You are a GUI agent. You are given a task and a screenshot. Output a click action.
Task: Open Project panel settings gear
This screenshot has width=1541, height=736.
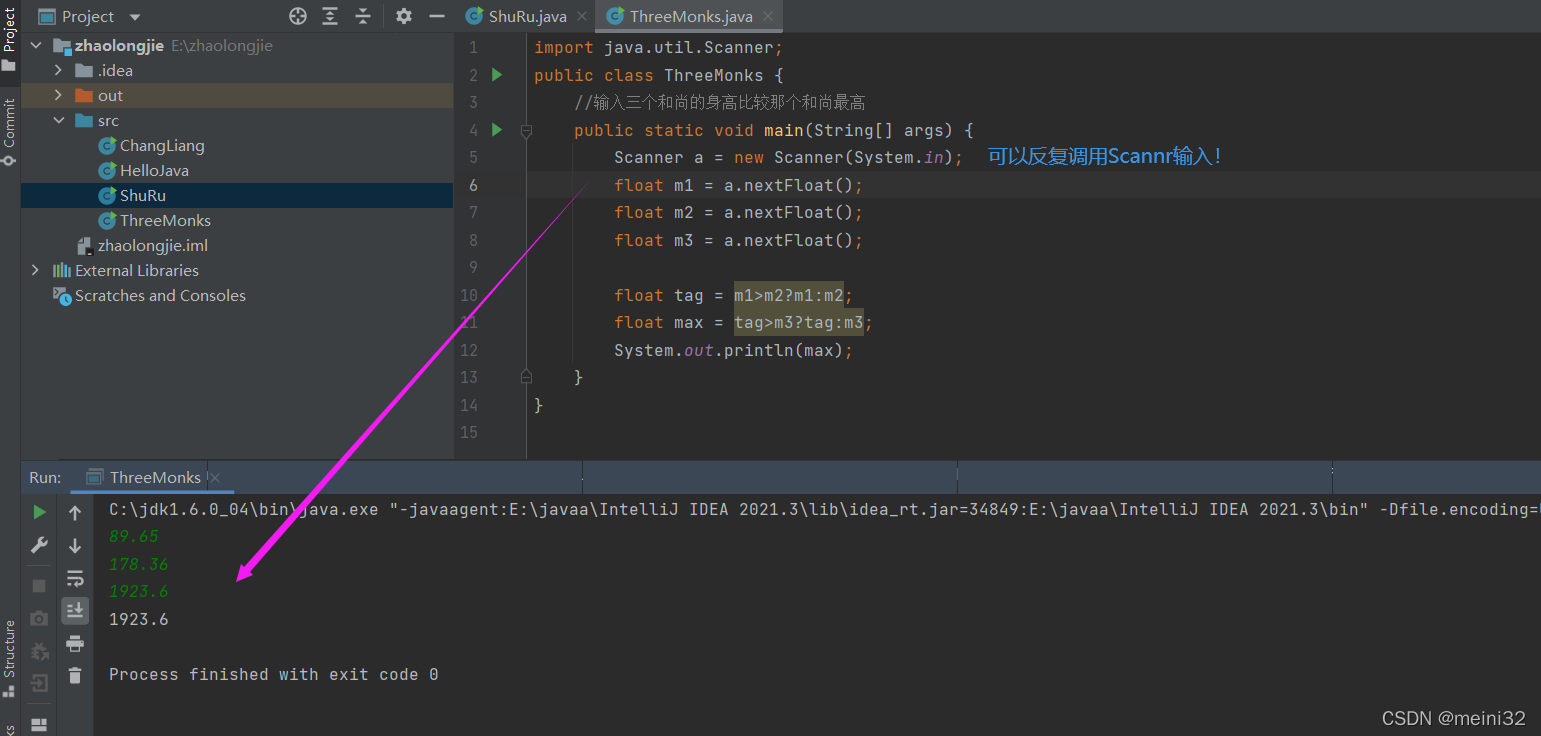(x=404, y=16)
